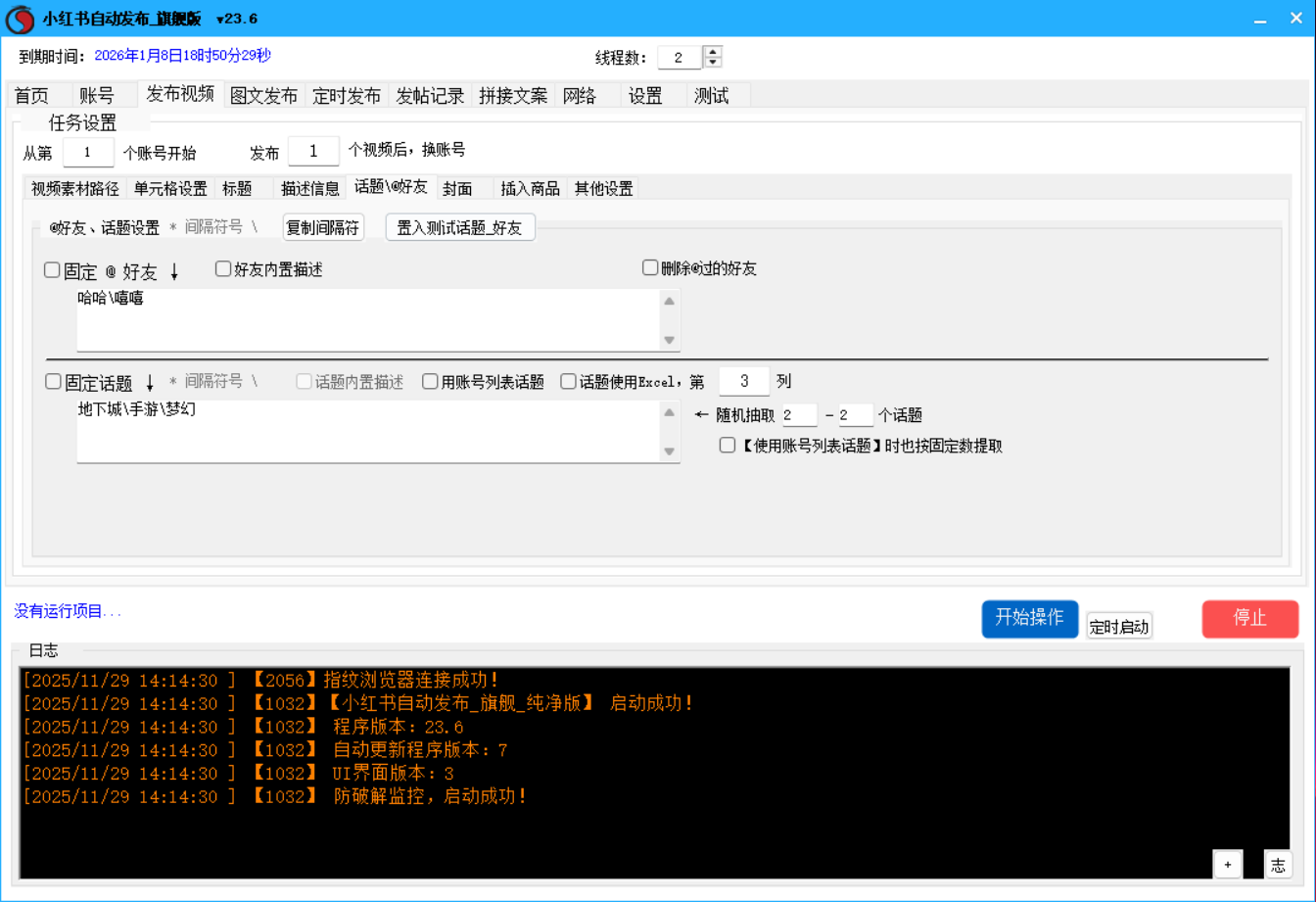This screenshot has height=902, width=1316.
Task: Toggle the 删除@过的好友 checkbox
Action: (x=650, y=267)
